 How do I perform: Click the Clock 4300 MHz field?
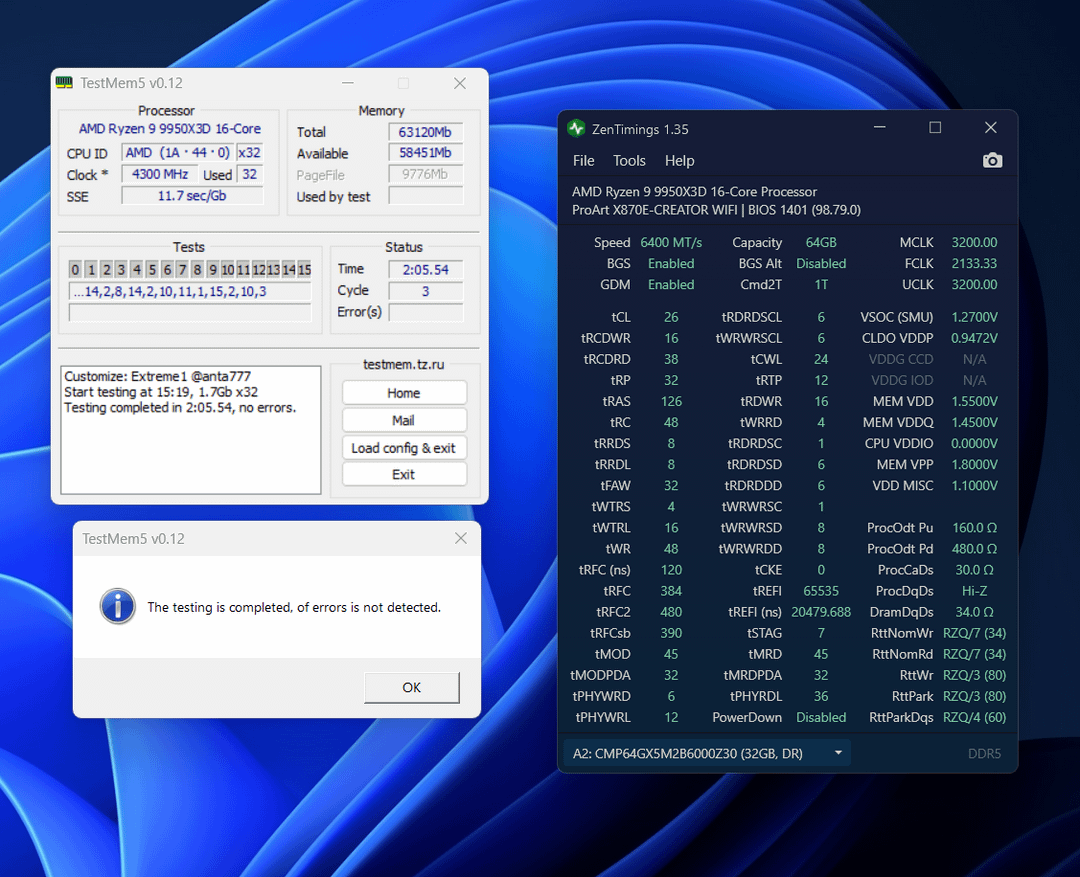pos(160,174)
